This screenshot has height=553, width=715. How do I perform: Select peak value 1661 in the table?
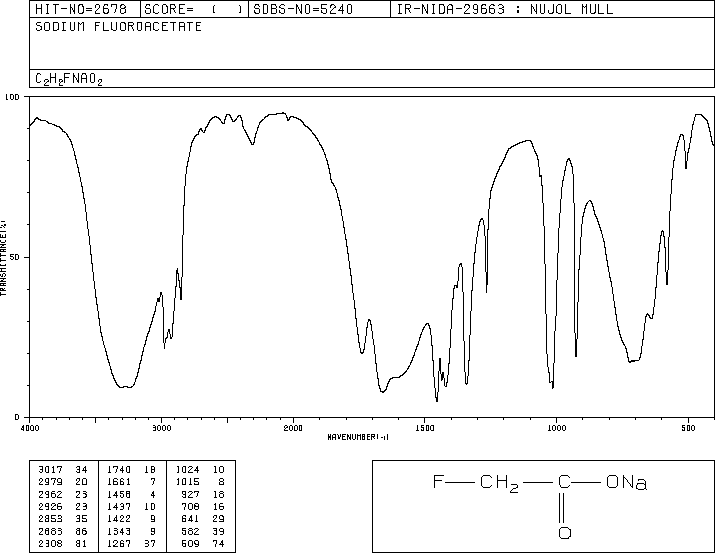(119, 482)
